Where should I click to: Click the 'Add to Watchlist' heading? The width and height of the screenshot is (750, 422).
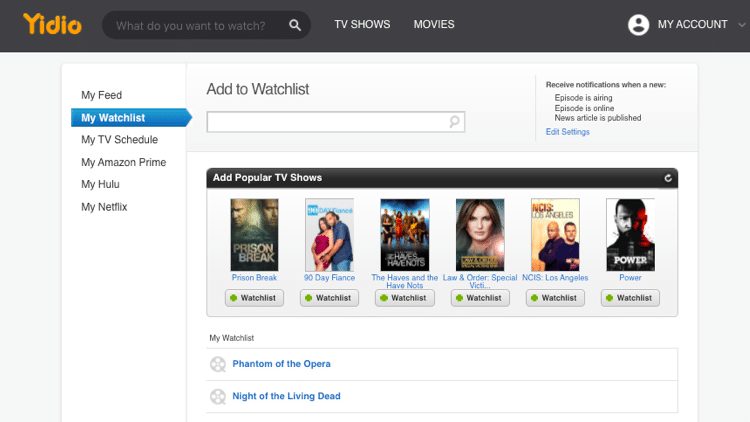click(258, 89)
